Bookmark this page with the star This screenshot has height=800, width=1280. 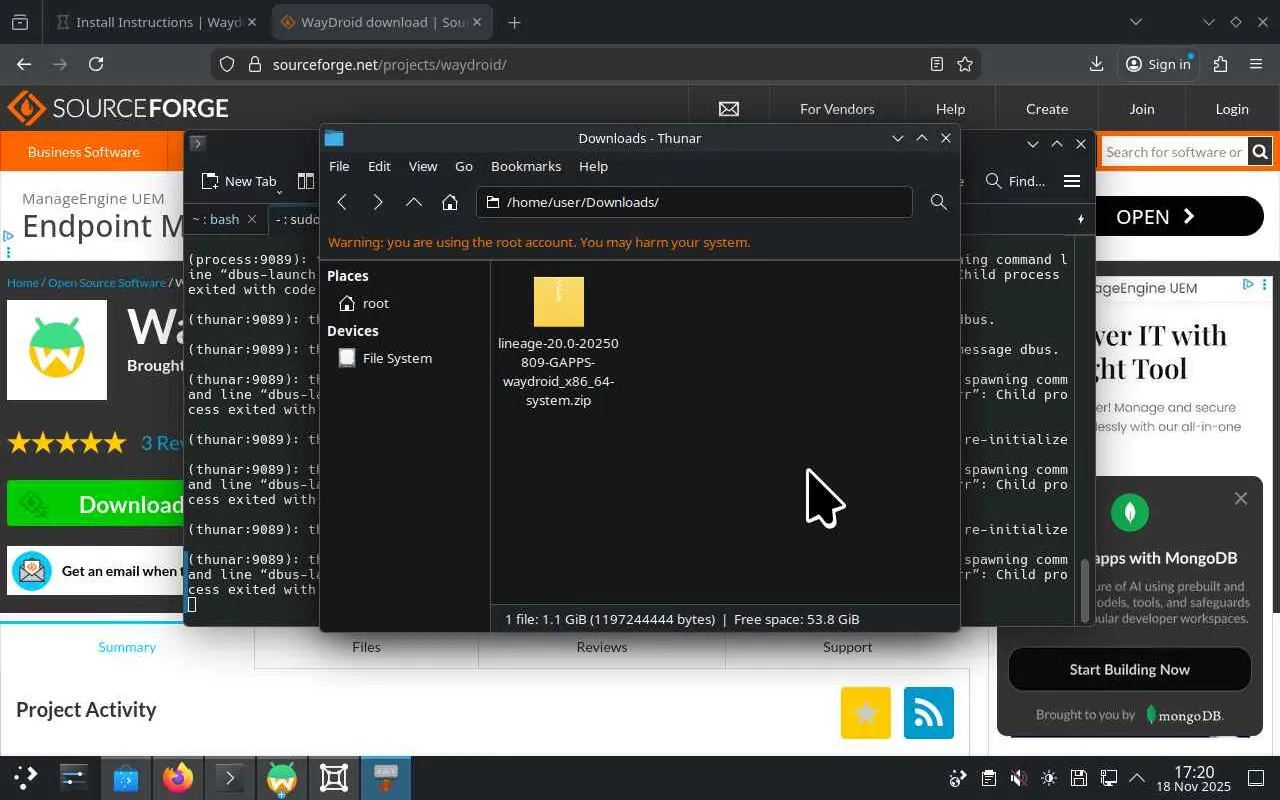tap(965, 64)
